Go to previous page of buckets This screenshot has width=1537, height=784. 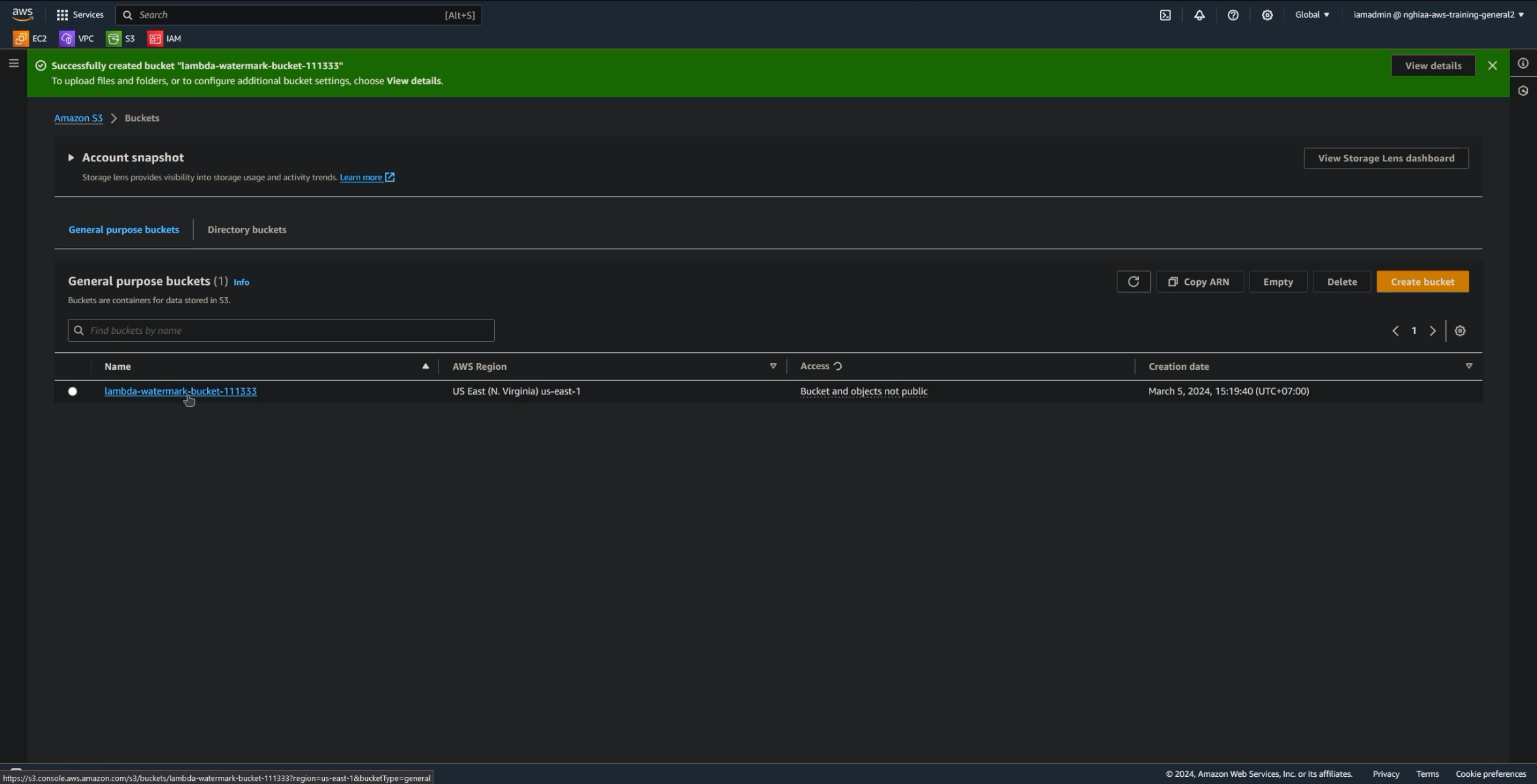pos(1395,331)
